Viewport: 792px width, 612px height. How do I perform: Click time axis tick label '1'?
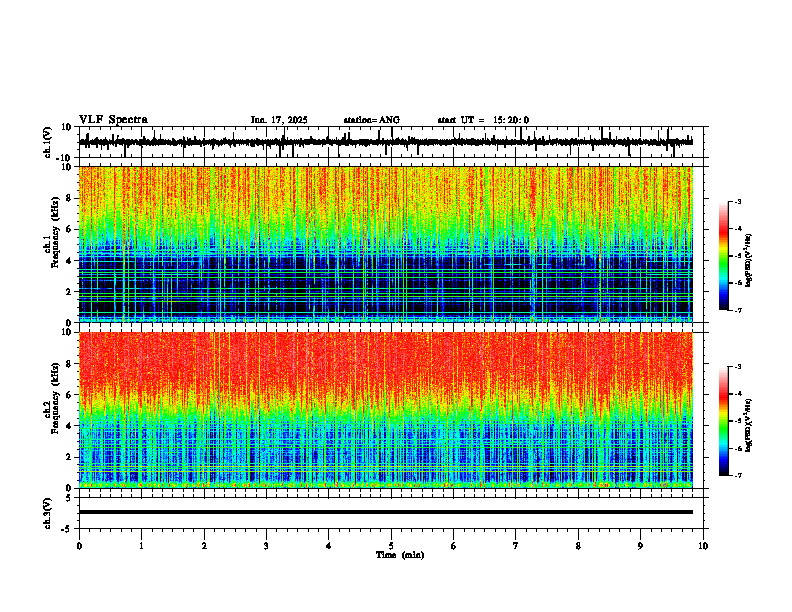pos(141,546)
